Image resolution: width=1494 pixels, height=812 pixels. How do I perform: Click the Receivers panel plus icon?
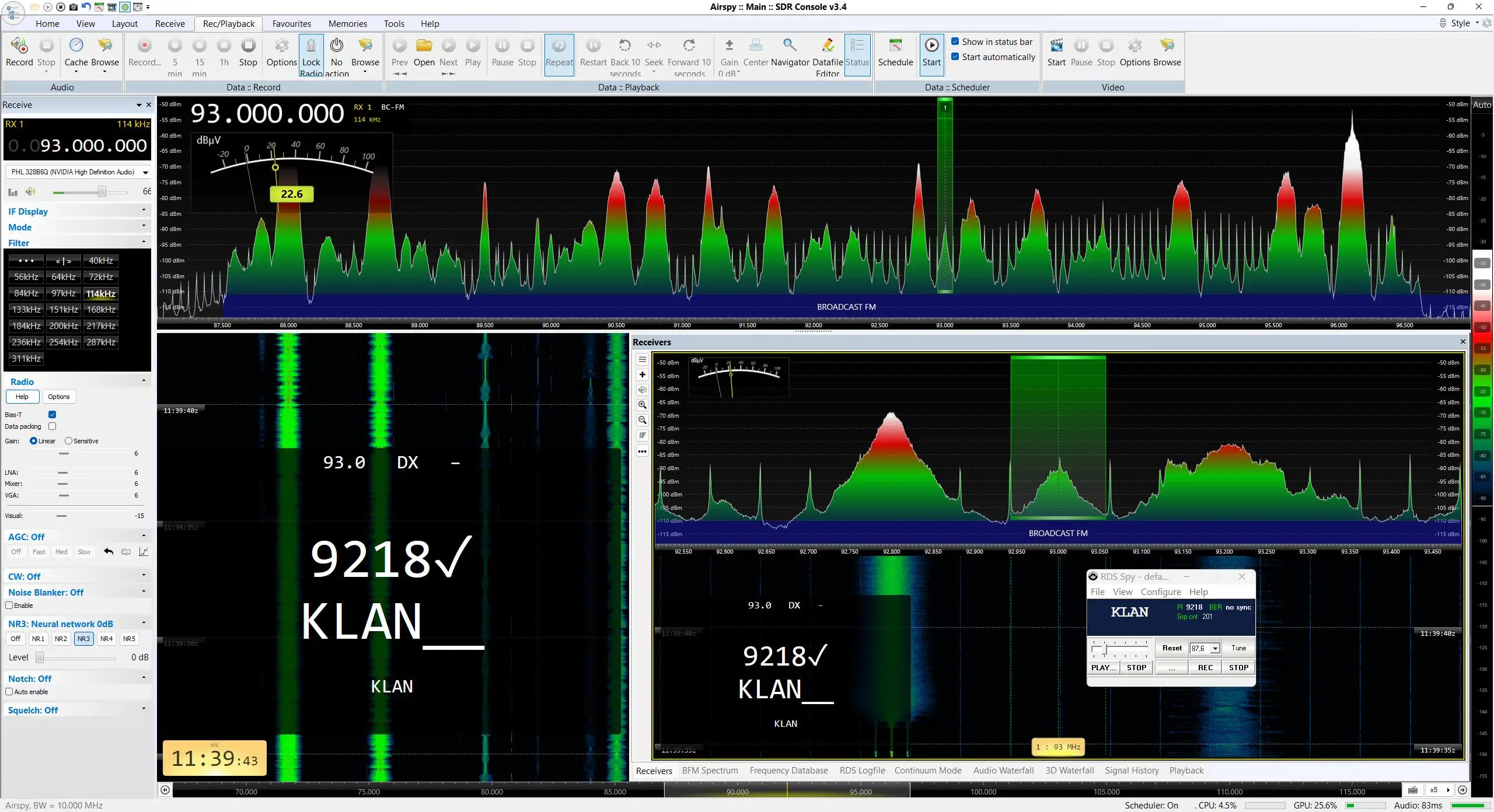tap(642, 374)
